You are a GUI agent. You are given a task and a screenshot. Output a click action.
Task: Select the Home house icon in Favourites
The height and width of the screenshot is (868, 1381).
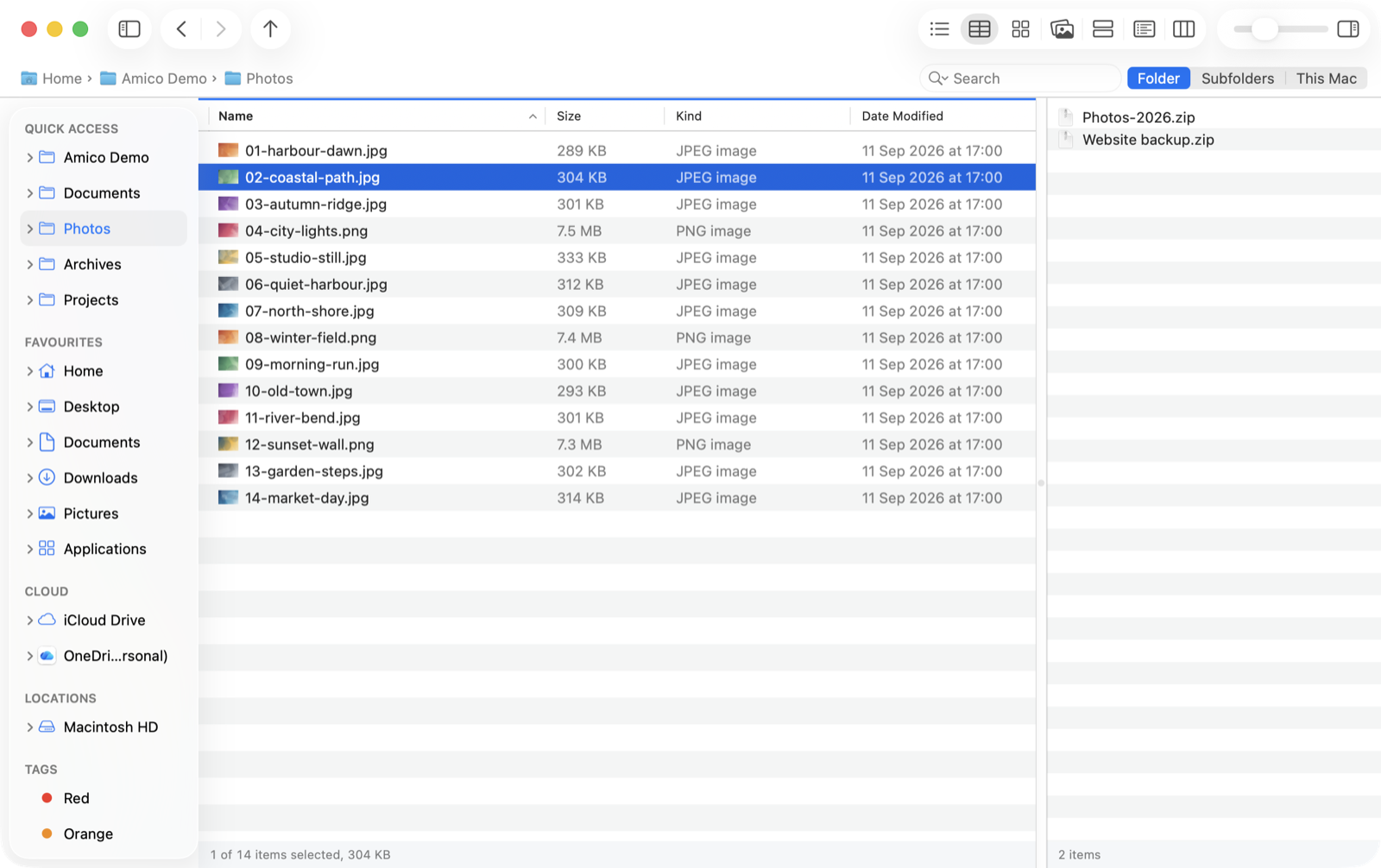[47, 371]
